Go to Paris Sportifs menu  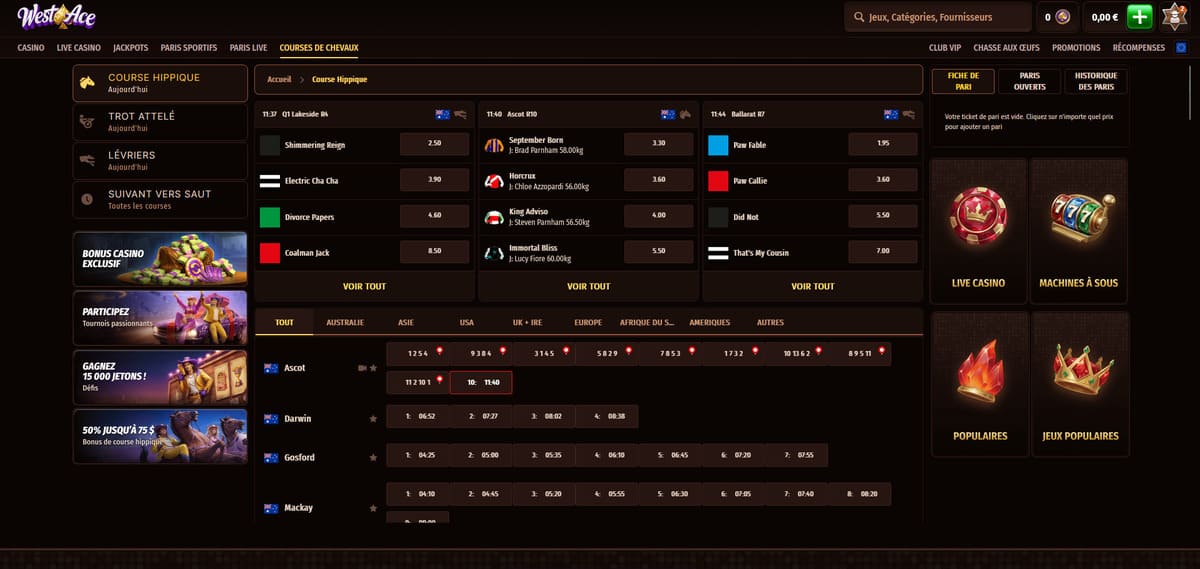tap(189, 47)
